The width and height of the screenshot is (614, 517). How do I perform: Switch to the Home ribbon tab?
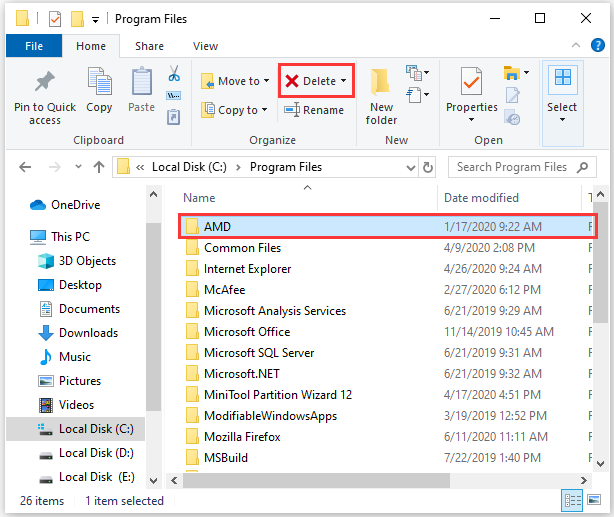click(91, 46)
